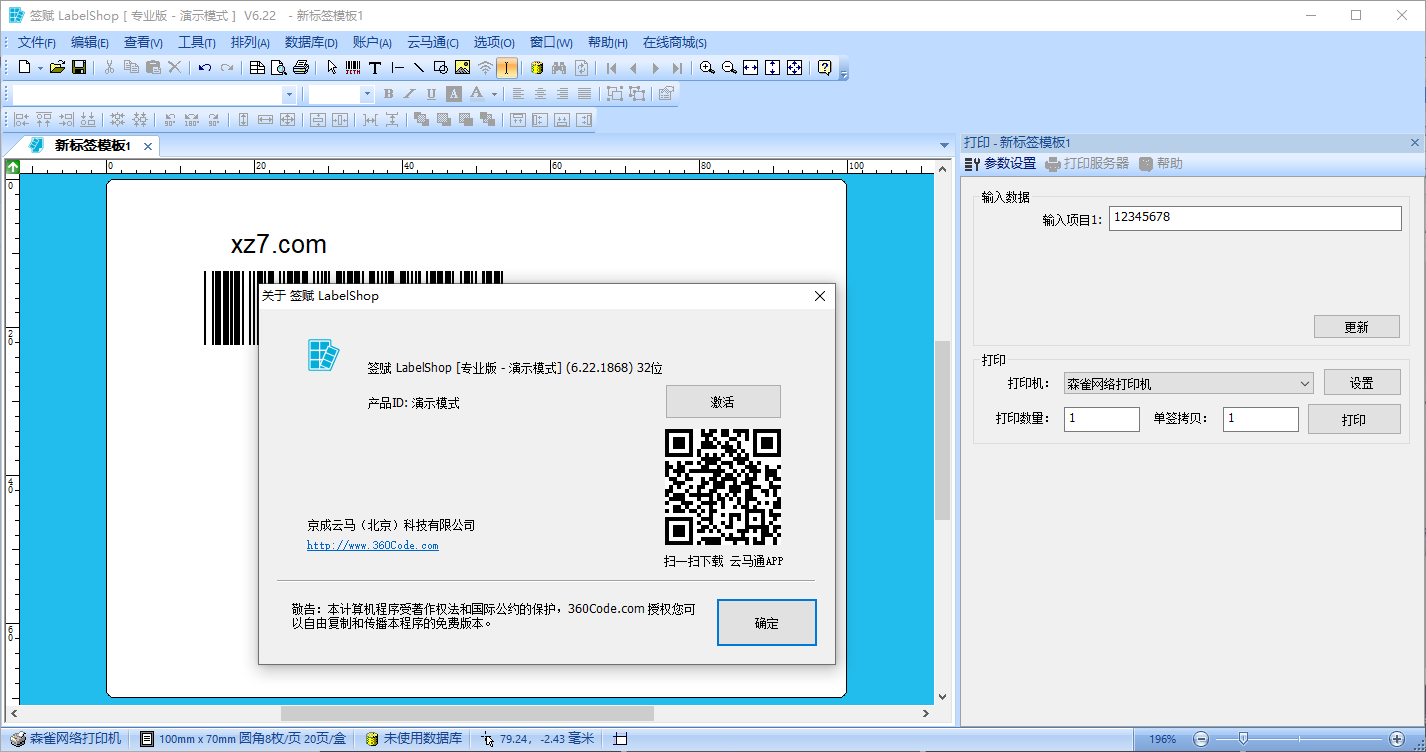
Task: Open the font color dropdown arrow
Action: 494,94
